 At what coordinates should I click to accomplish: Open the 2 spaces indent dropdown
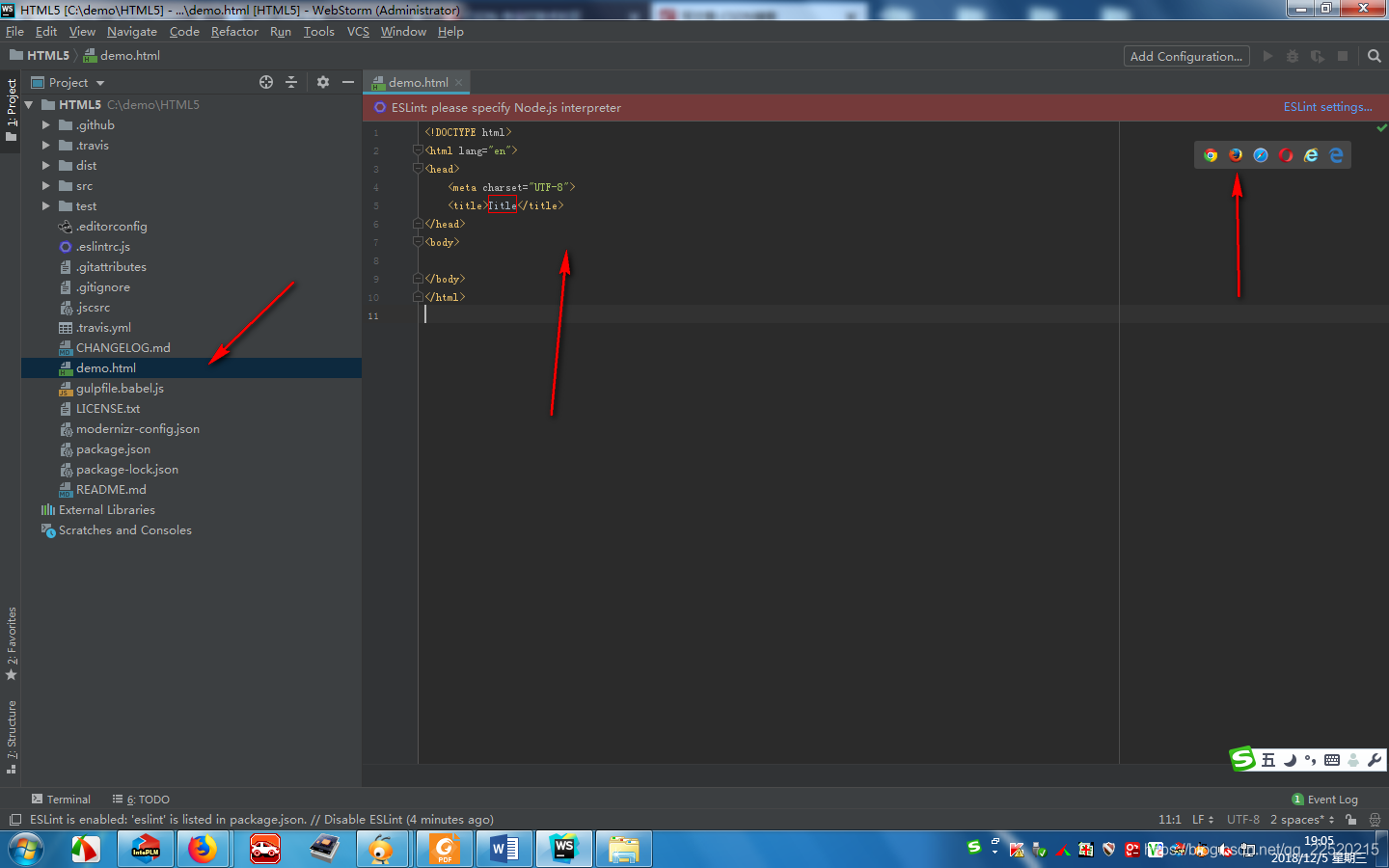pyautogui.click(x=1302, y=819)
